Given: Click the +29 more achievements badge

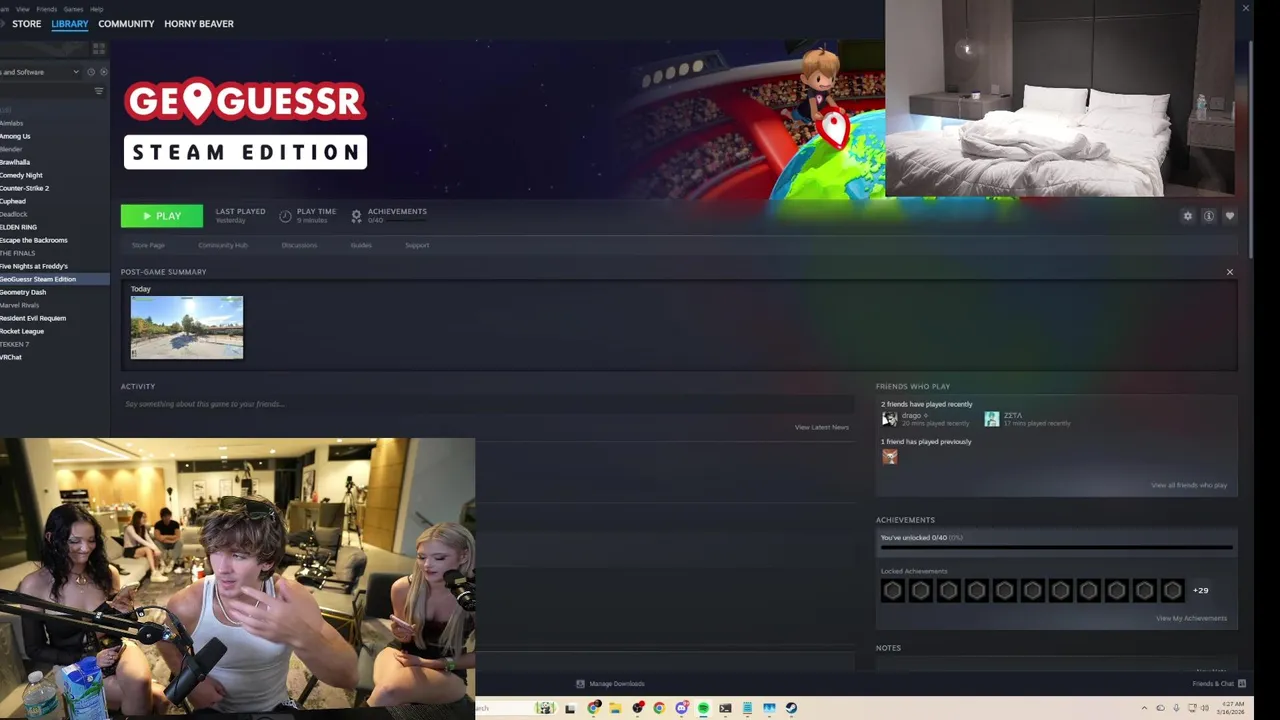Looking at the screenshot, I should pyautogui.click(x=1200, y=590).
